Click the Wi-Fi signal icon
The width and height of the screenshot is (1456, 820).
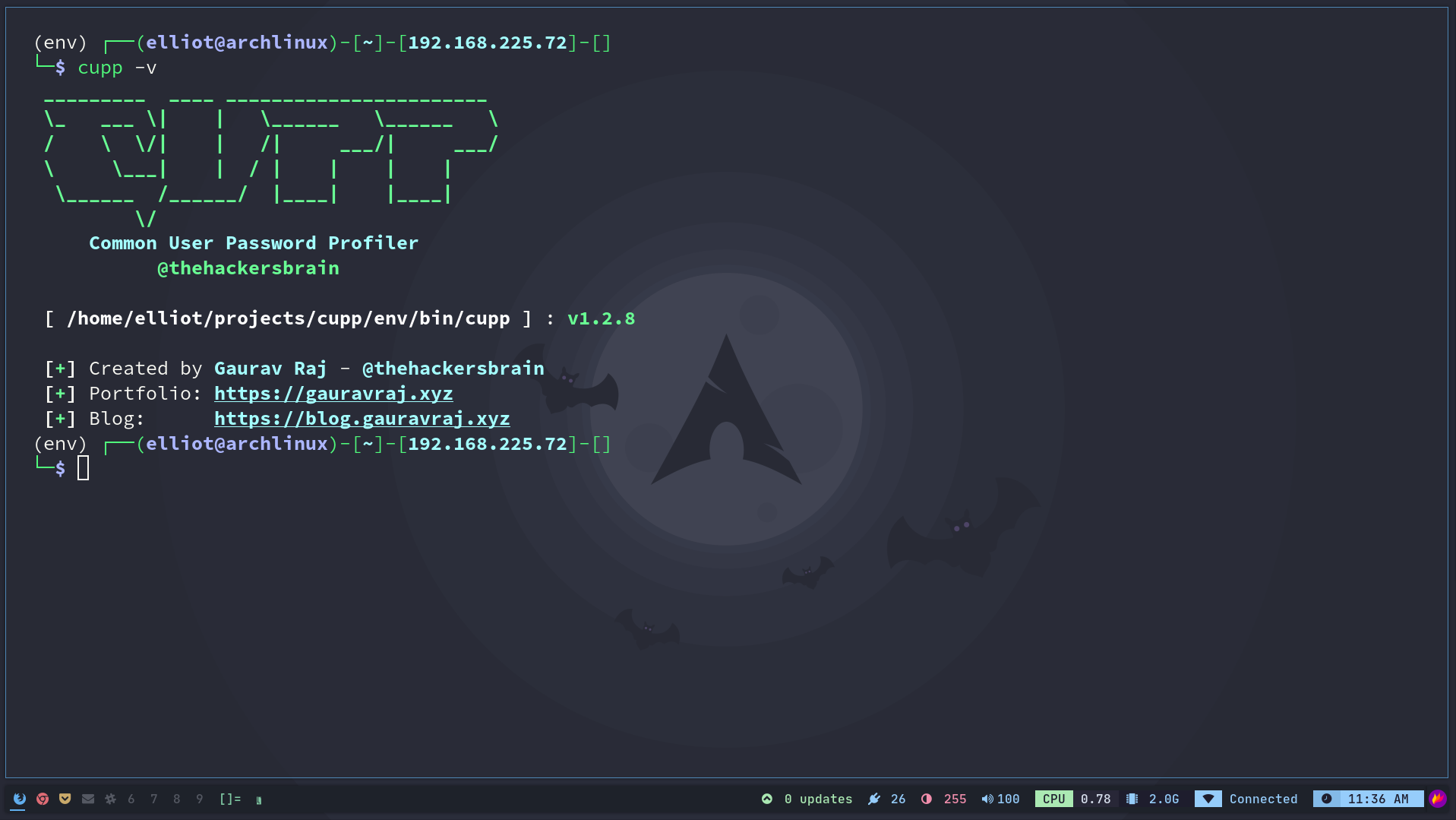(x=1208, y=799)
